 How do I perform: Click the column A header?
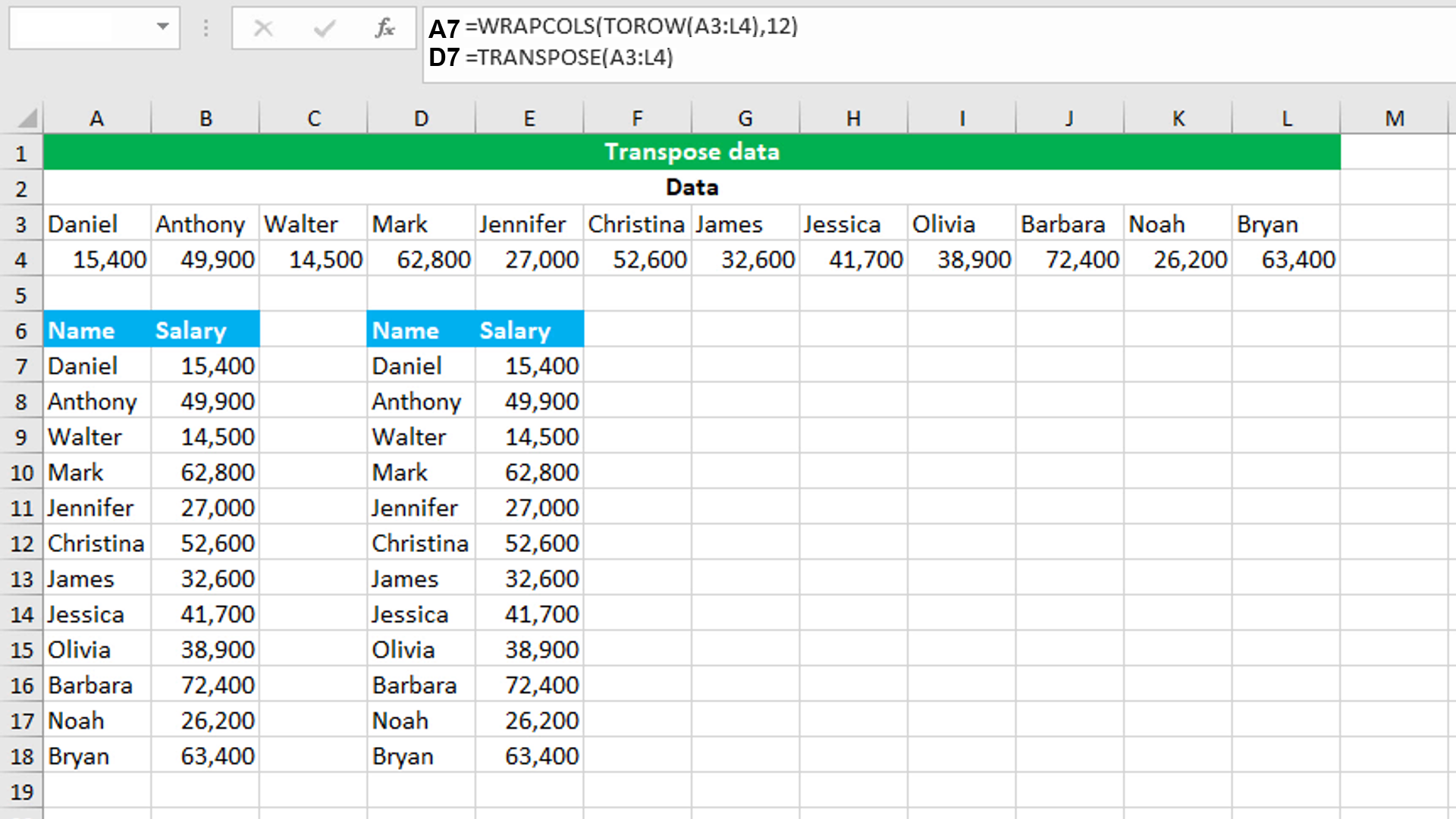tap(97, 118)
